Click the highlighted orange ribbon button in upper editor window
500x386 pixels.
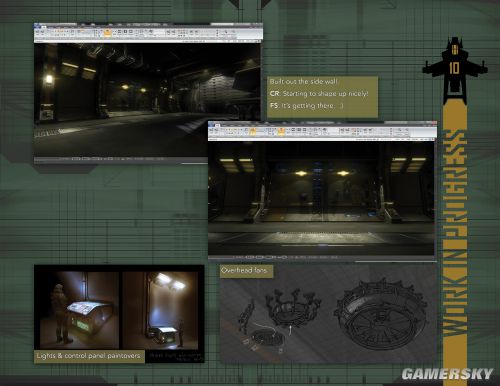tap(108, 33)
